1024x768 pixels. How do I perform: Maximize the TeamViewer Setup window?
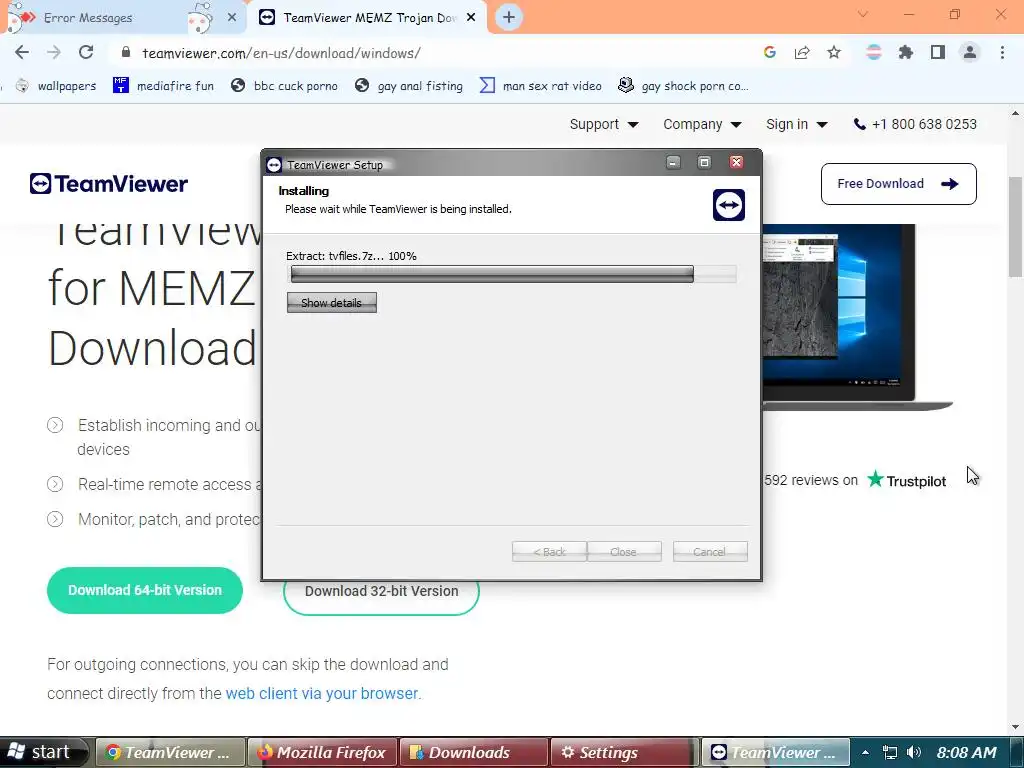coord(704,163)
